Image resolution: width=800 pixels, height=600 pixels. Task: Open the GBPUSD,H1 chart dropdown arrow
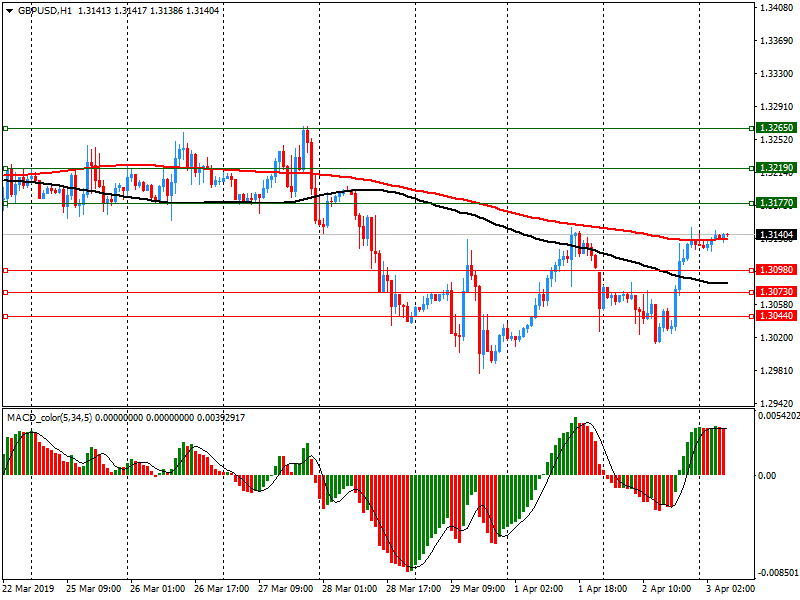point(9,10)
